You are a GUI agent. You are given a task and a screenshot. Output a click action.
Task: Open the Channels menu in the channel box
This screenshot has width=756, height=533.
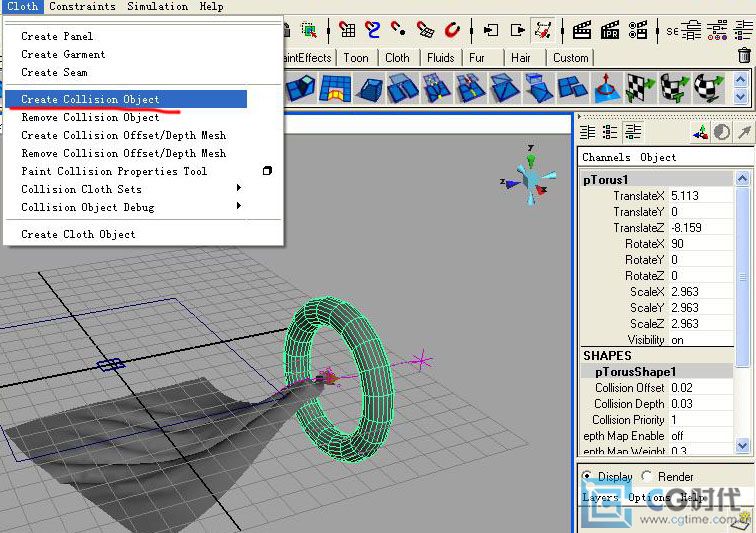pyautogui.click(x=606, y=157)
